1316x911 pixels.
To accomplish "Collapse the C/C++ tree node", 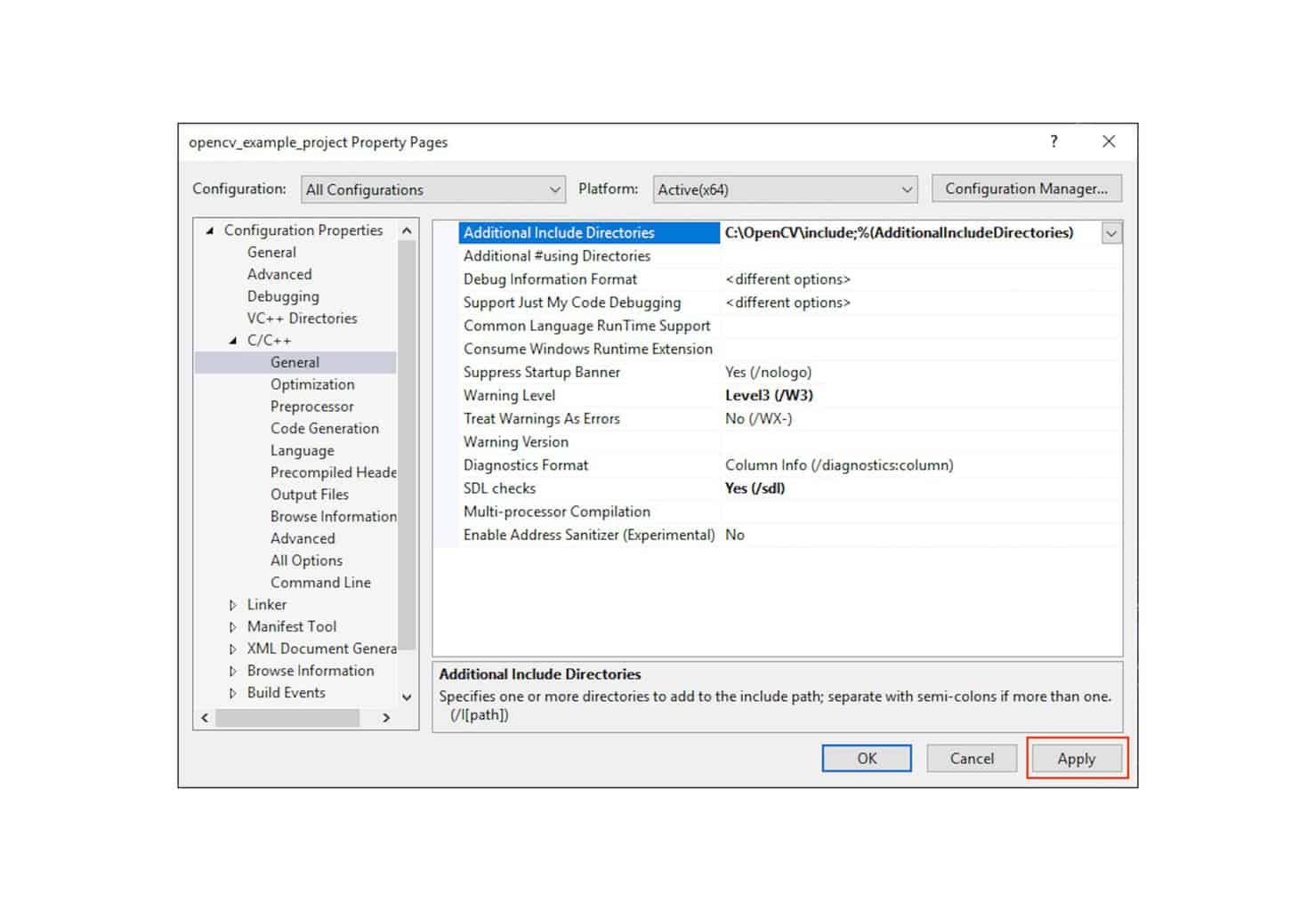I will point(233,341).
